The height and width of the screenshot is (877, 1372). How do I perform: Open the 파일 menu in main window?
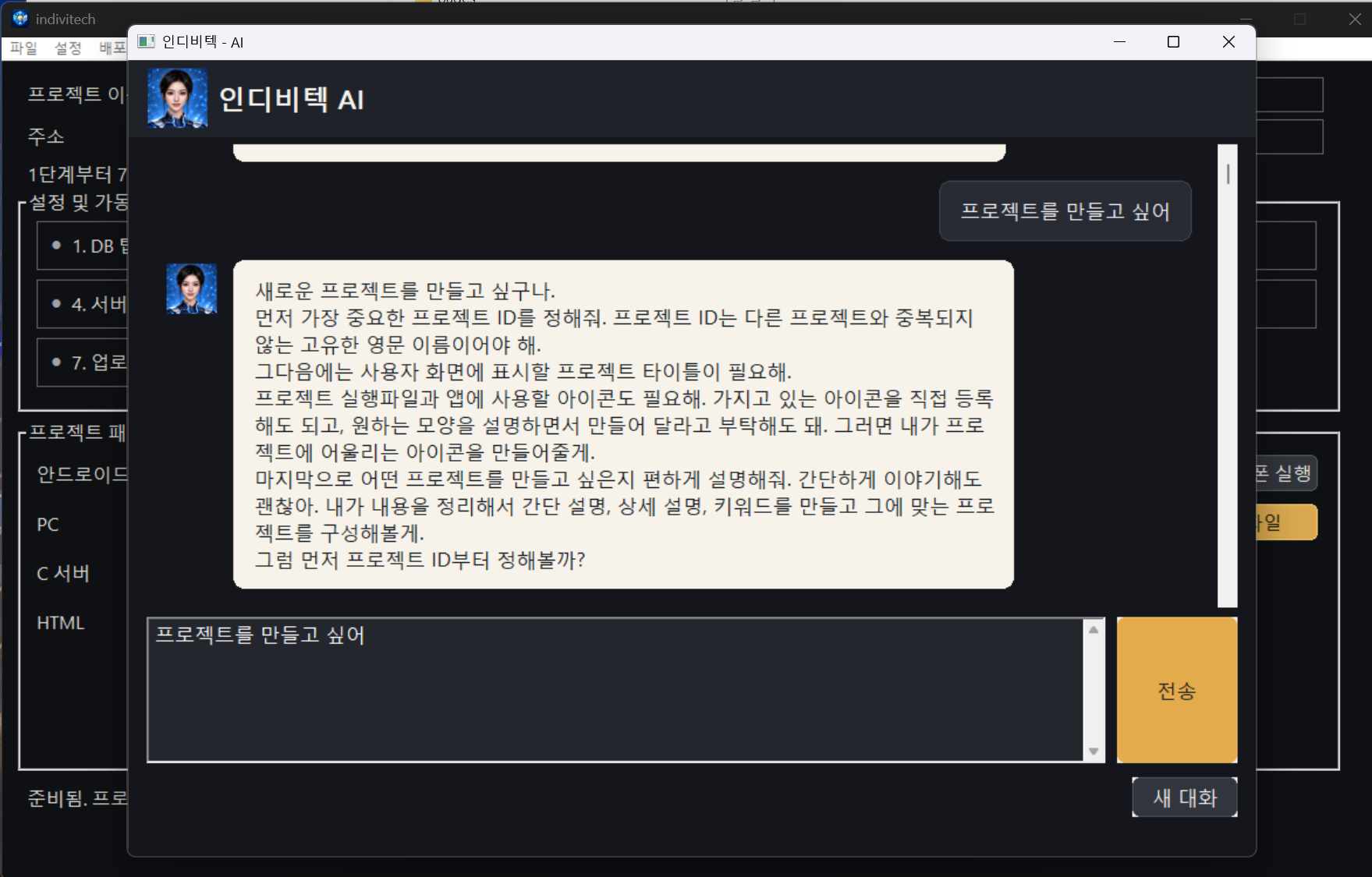click(23, 48)
